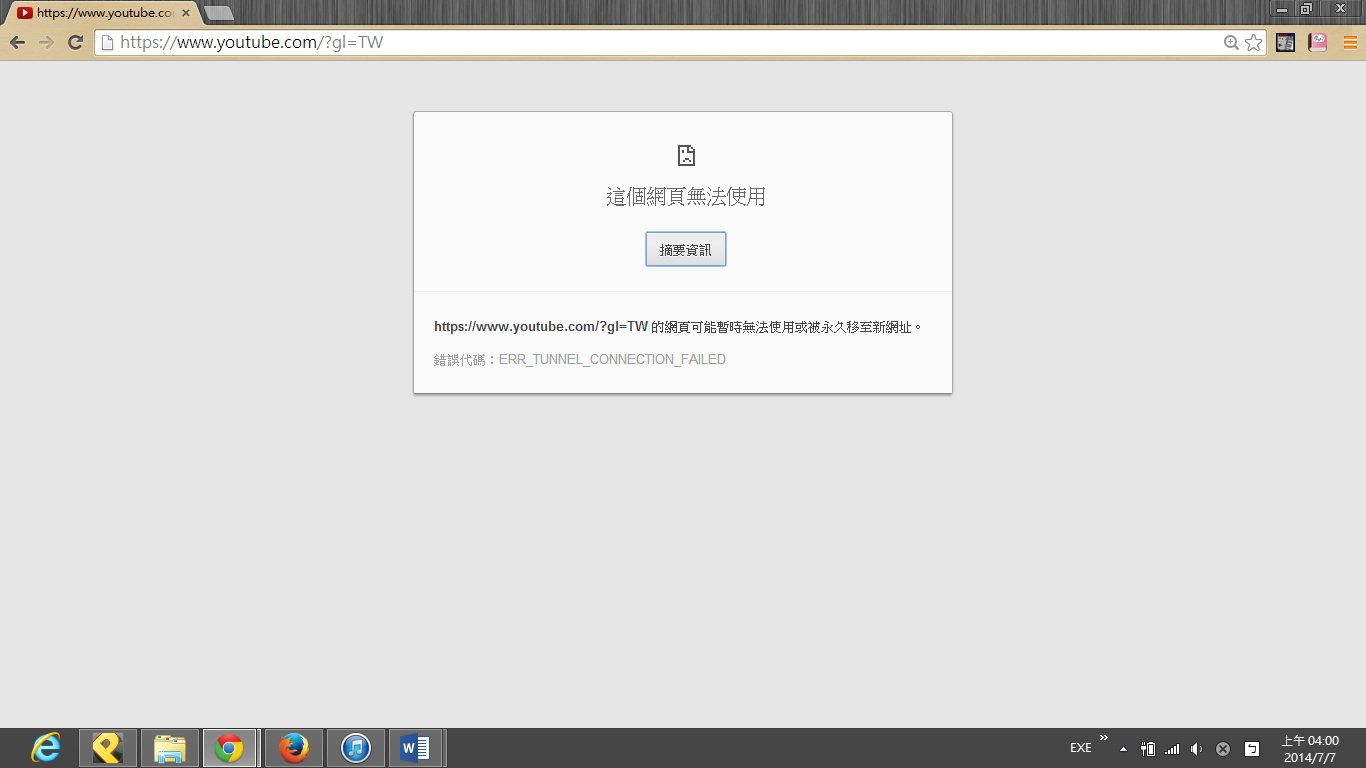Click the 這個網頁無法使用 heading
The height and width of the screenshot is (768, 1366).
[686, 197]
